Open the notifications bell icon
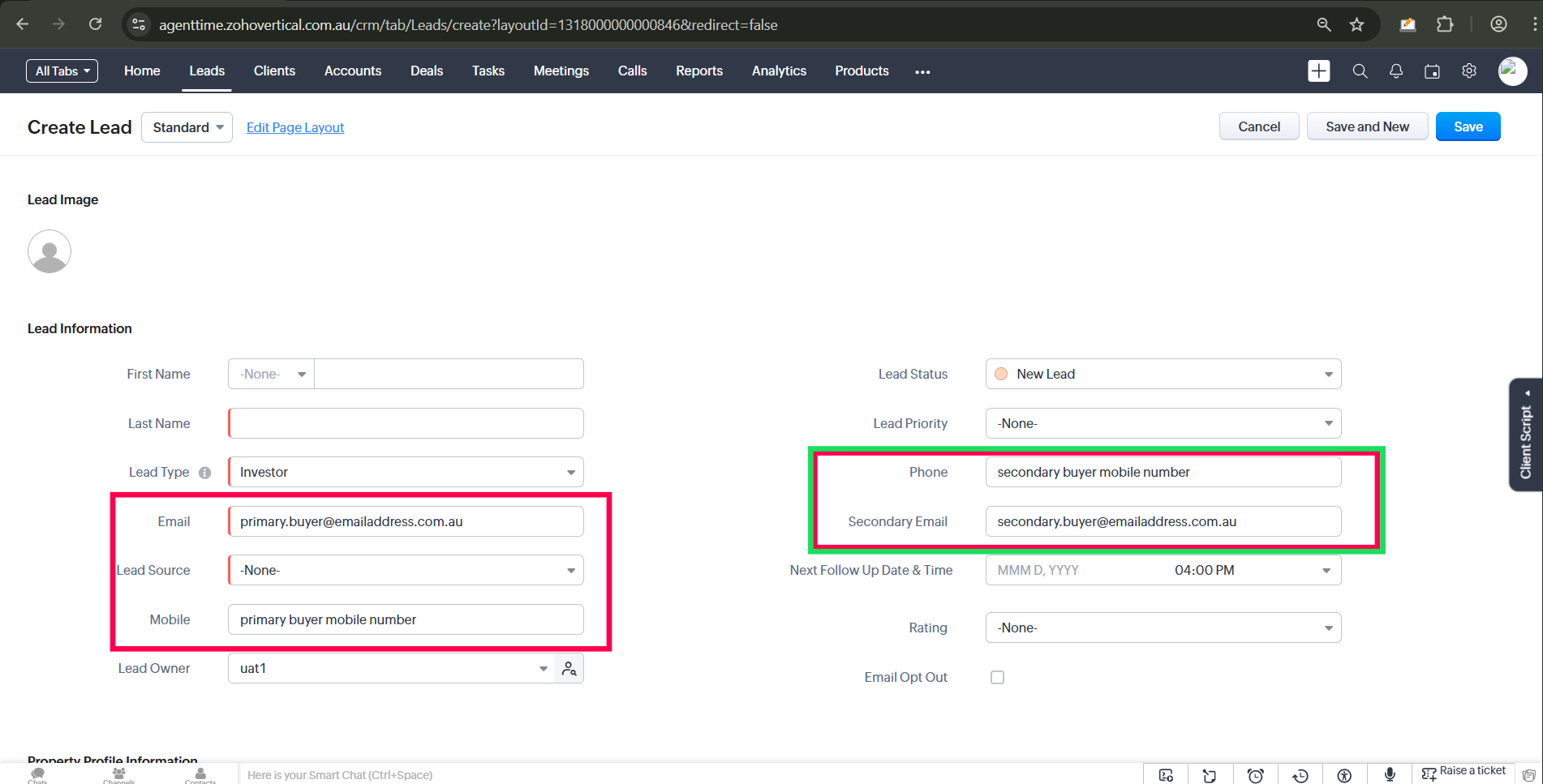 coord(1395,71)
